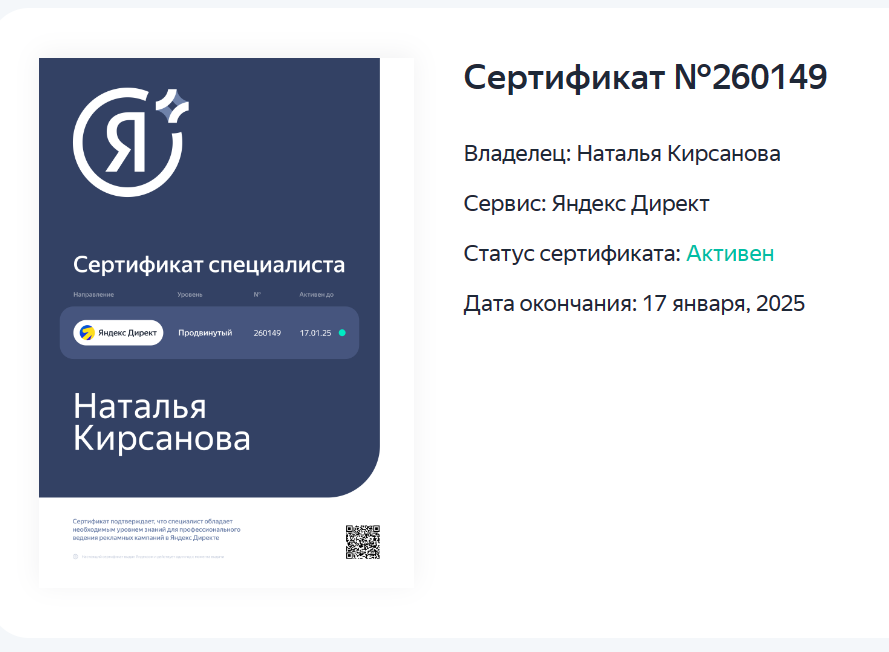The width and height of the screenshot is (889, 652).
Task: Click the "Направление" column header
Action: click(93, 295)
